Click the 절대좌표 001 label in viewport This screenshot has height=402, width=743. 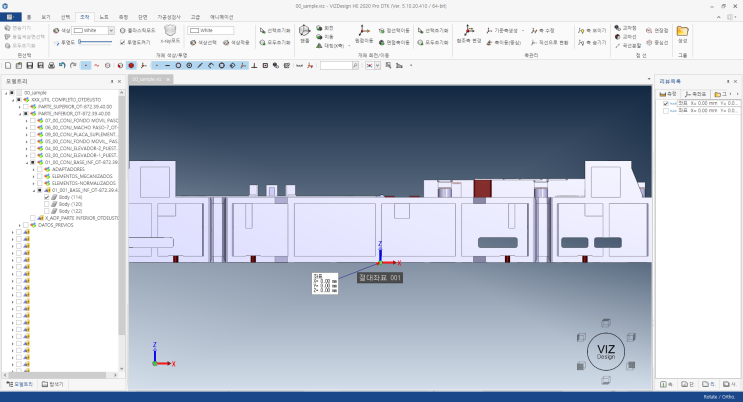(380, 278)
